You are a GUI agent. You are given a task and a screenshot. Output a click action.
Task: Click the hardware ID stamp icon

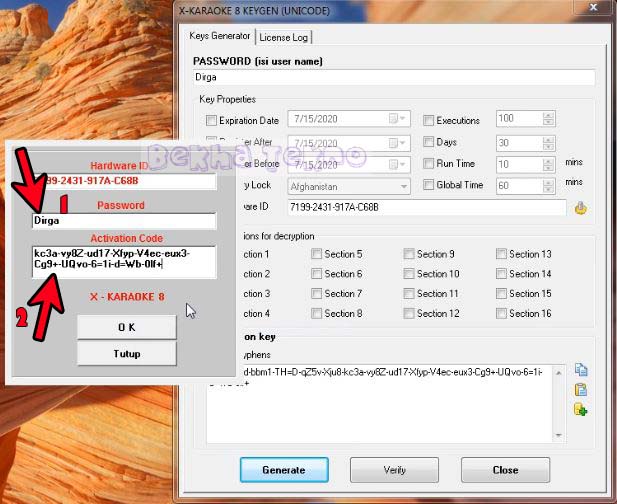tap(580, 208)
